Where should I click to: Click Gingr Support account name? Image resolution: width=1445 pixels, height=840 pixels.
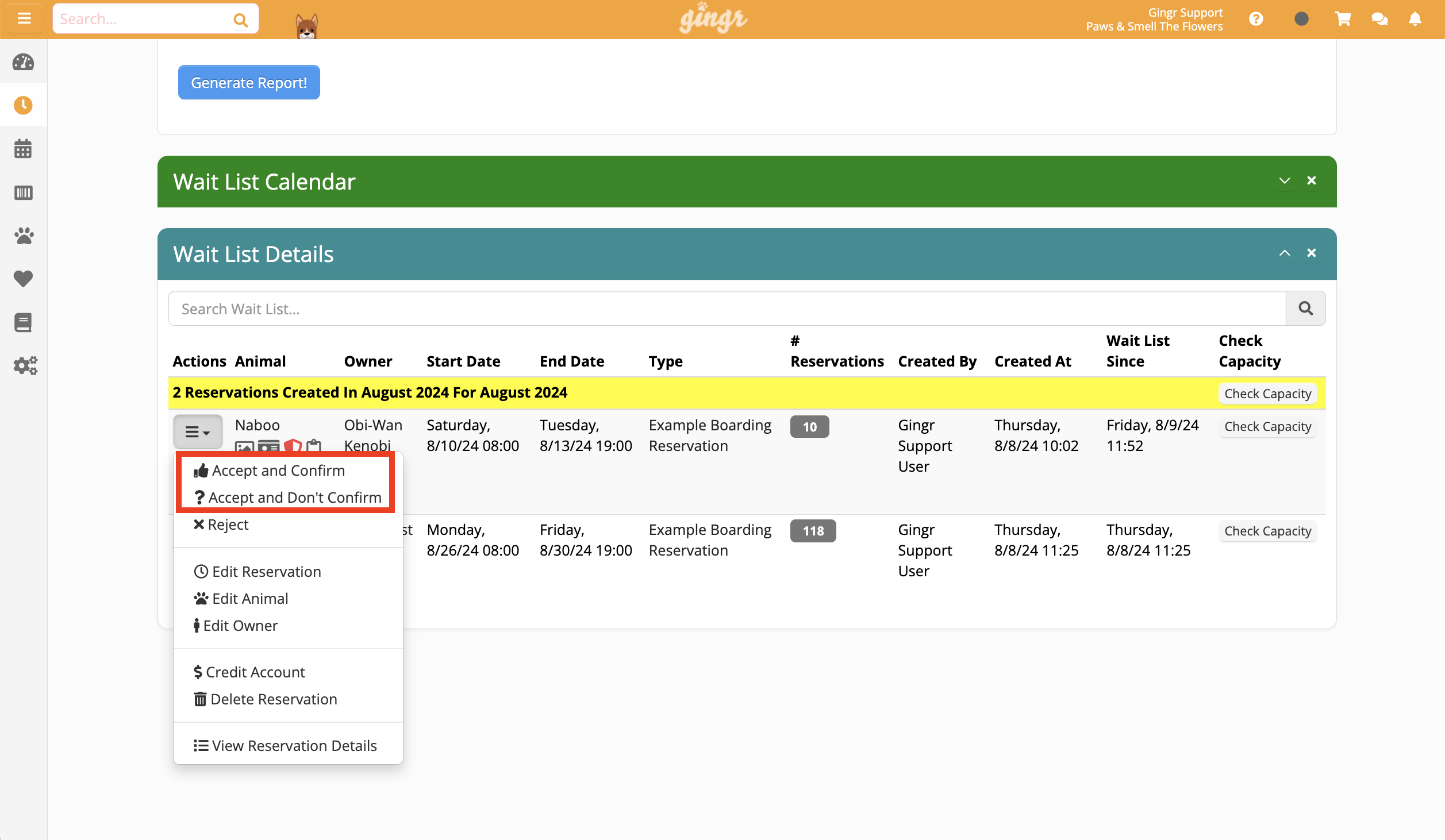click(x=1185, y=12)
